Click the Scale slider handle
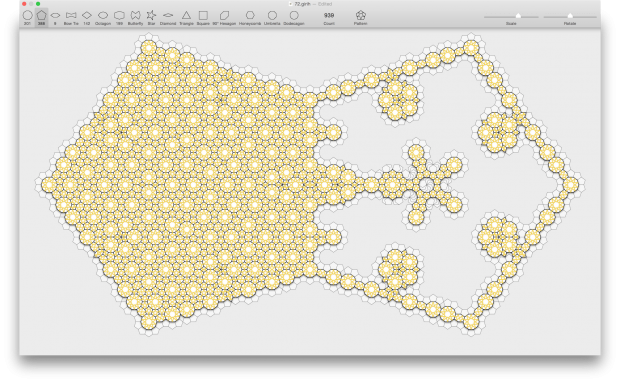The height and width of the screenshot is (383, 620). tap(518, 16)
